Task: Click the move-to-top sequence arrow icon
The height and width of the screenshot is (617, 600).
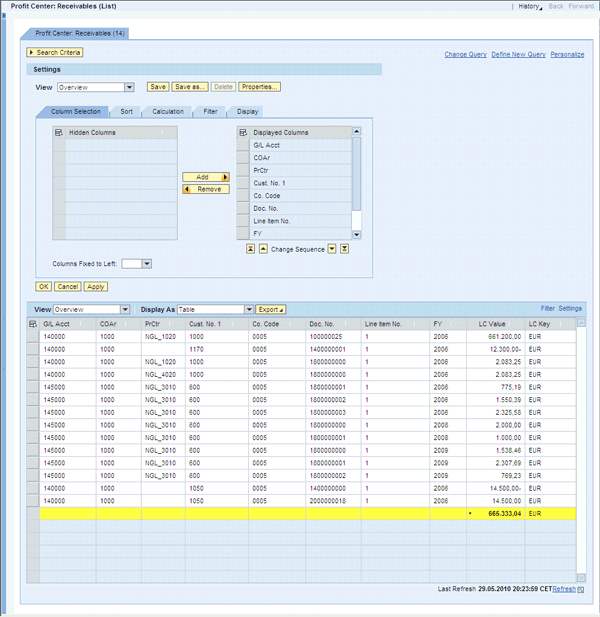Action: tap(251, 248)
